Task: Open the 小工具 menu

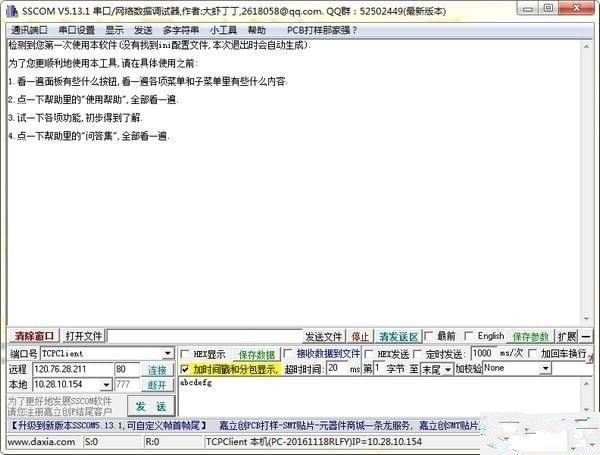Action: pos(223,30)
